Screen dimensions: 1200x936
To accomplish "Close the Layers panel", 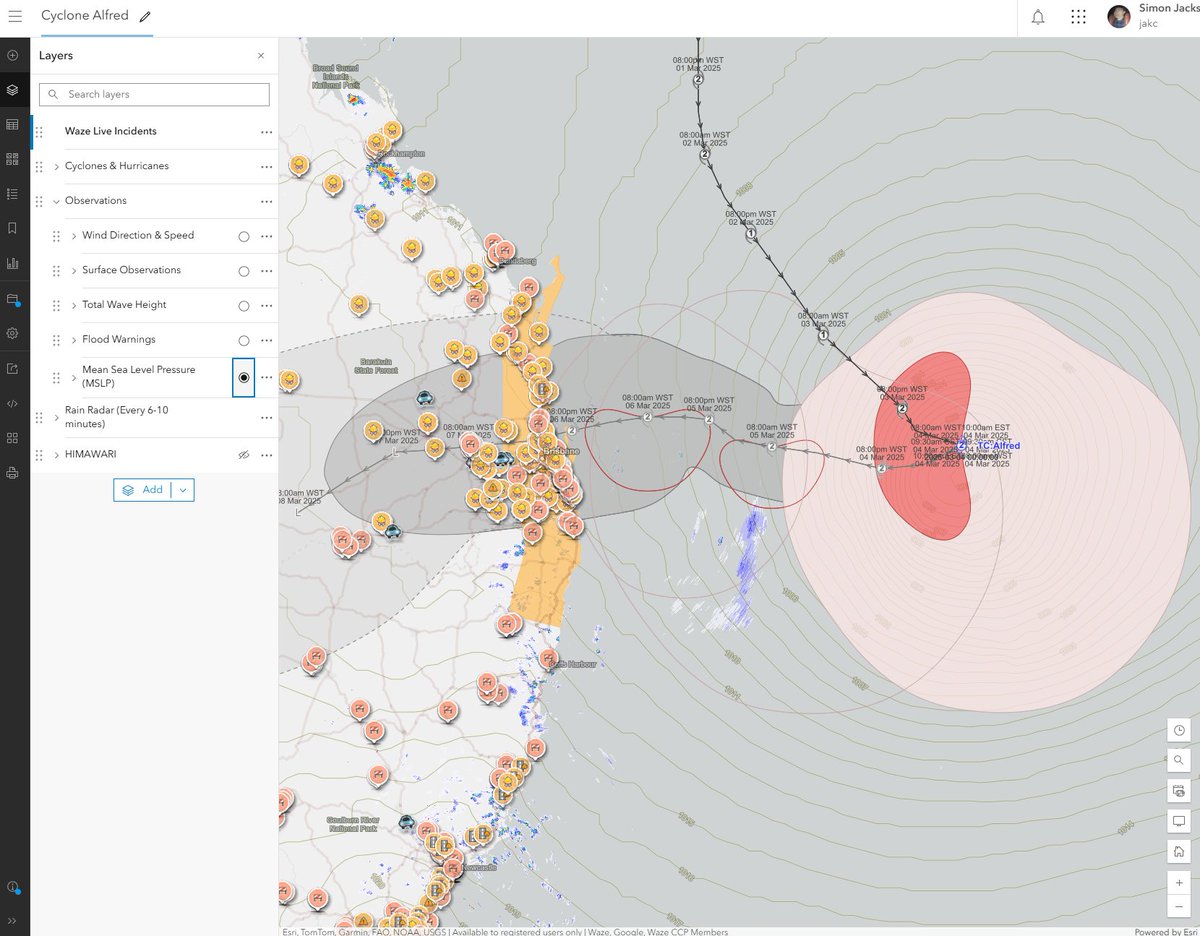I will [x=261, y=56].
